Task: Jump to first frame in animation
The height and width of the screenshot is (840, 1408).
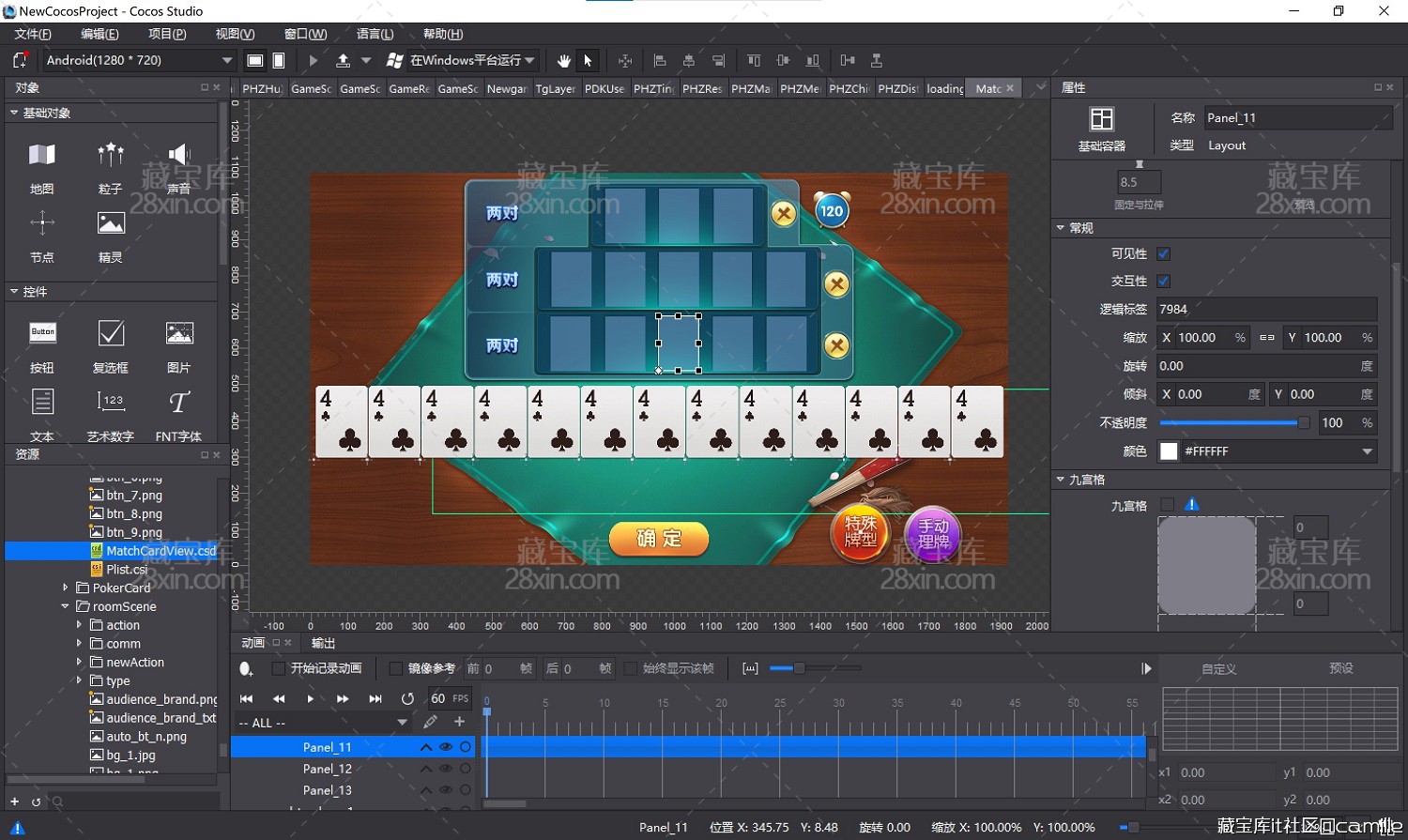Action: click(246, 698)
